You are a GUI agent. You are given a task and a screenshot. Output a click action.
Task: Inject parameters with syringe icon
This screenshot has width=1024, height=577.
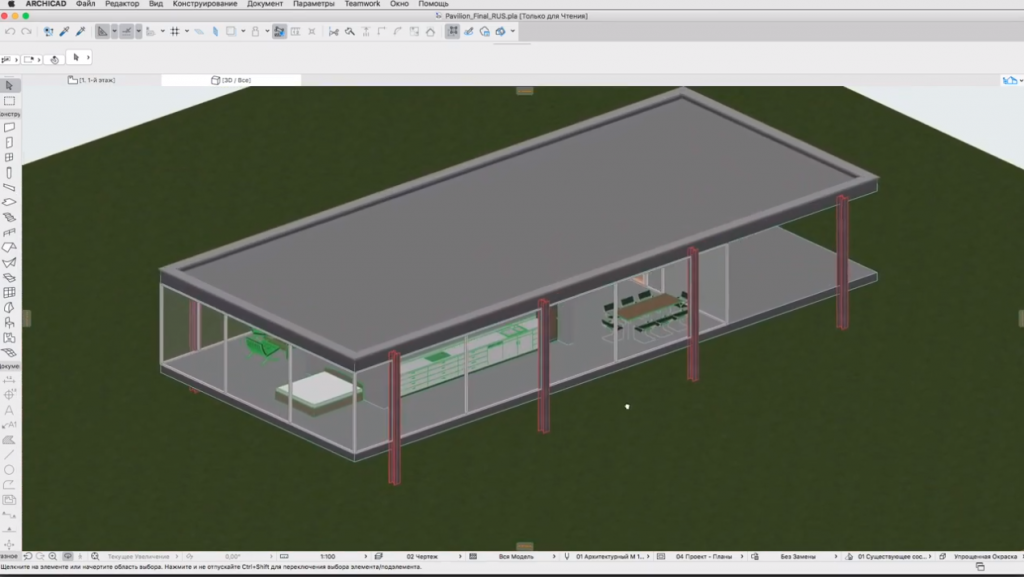coord(80,31)
